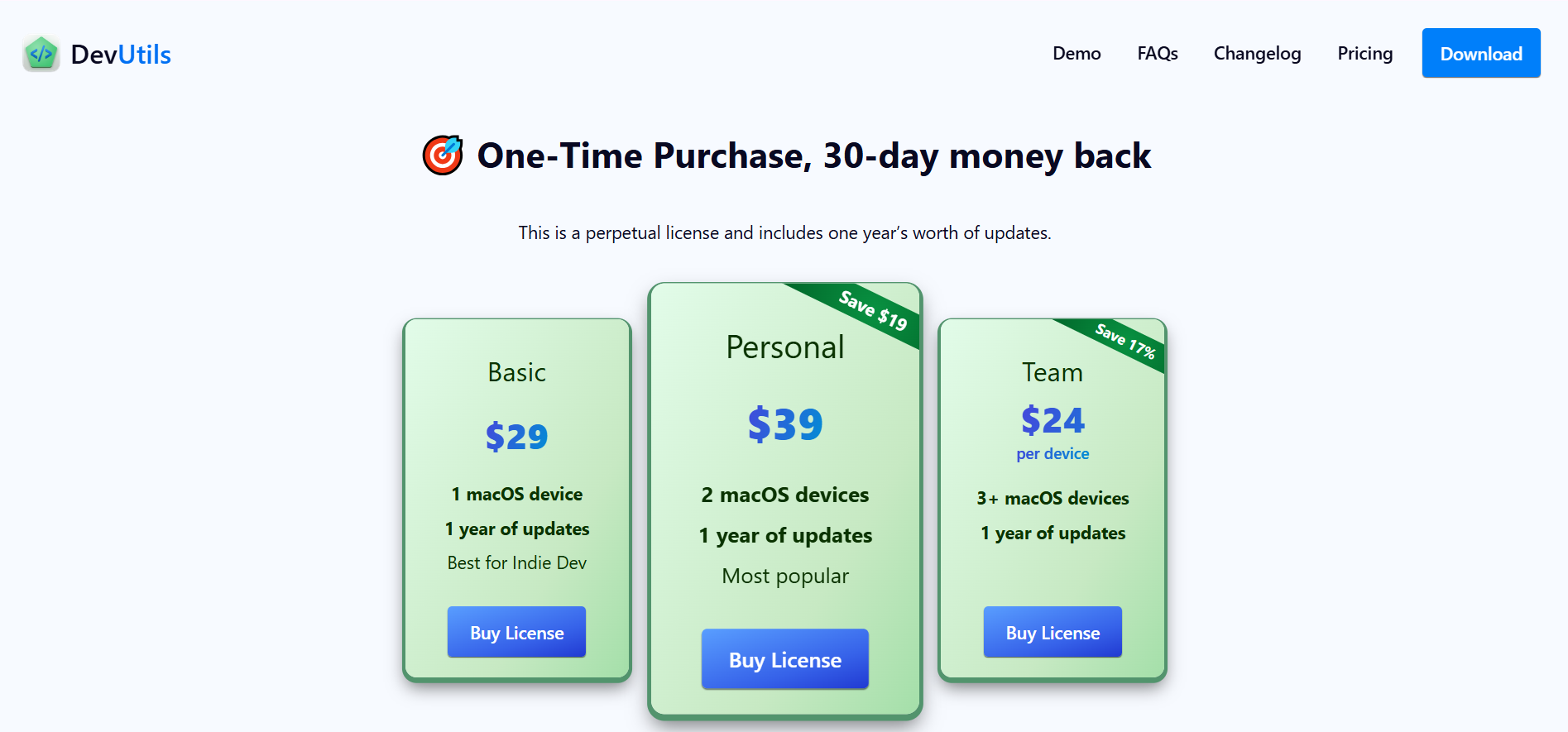Buy License for the Basic plan
This screenshot has height=732, width=1568.
516,631
